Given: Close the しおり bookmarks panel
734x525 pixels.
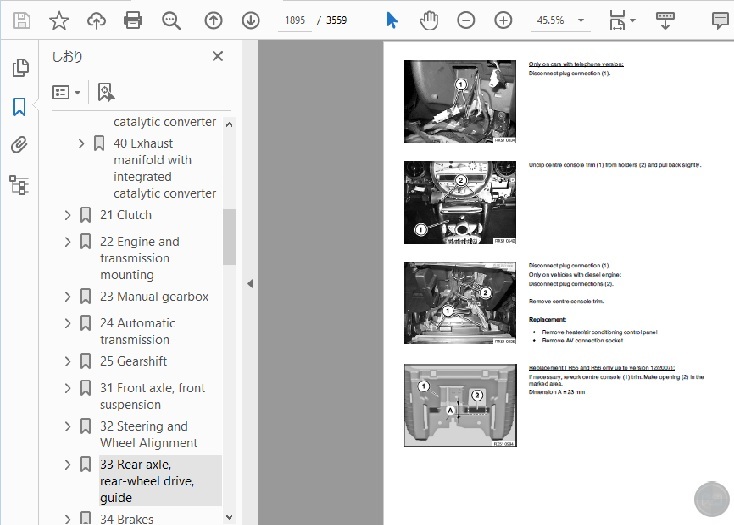Looking at the screenshot, I should click(x=218, y=56).
